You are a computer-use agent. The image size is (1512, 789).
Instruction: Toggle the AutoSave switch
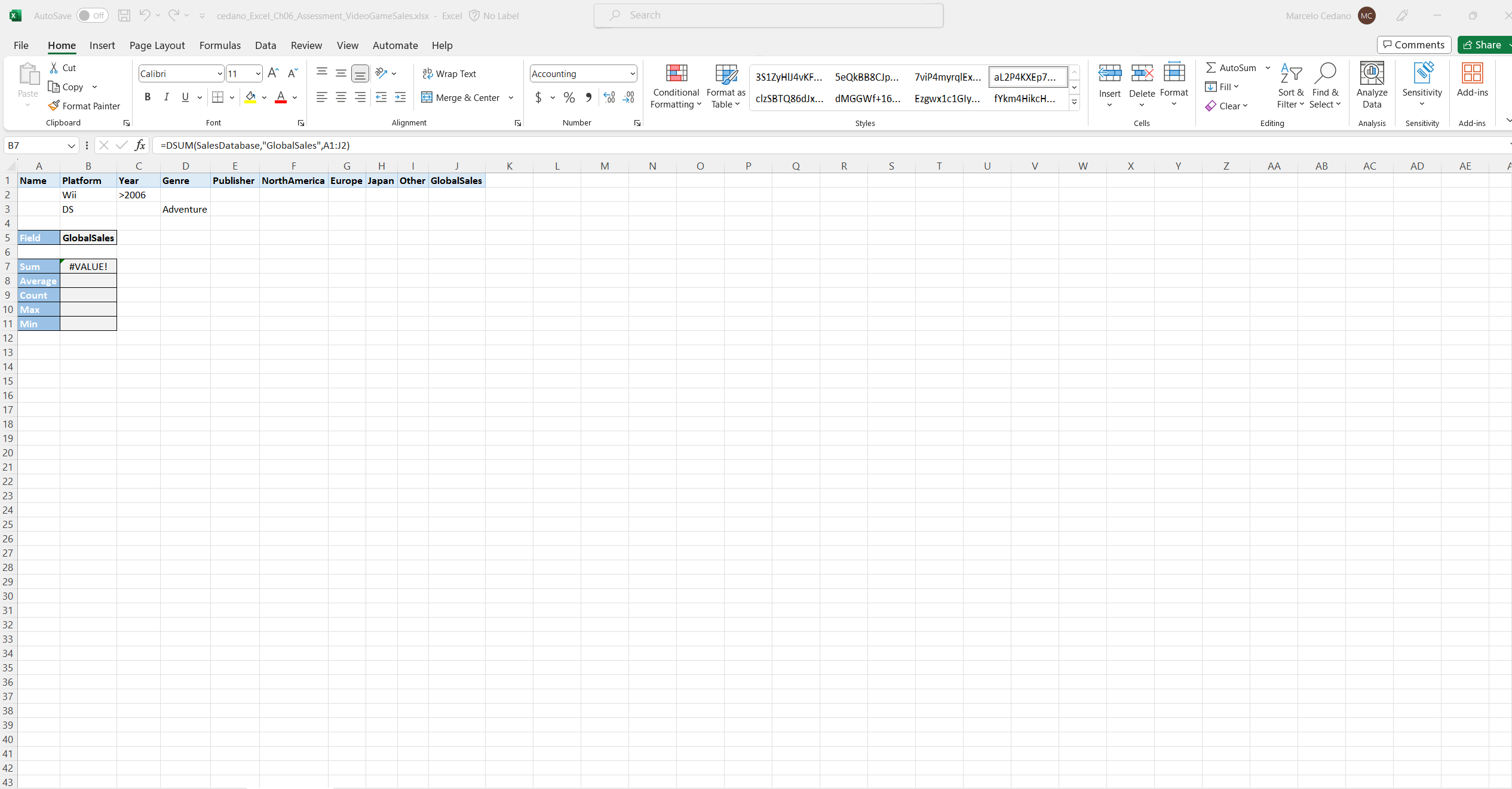(93, 16)
